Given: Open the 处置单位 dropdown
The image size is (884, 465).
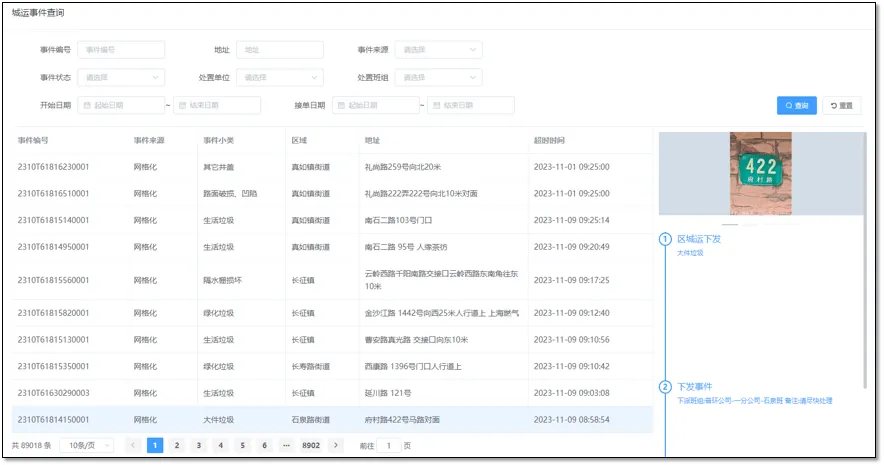Looking at the screenshot, I should pyautogui.click(x=280, y=77).
